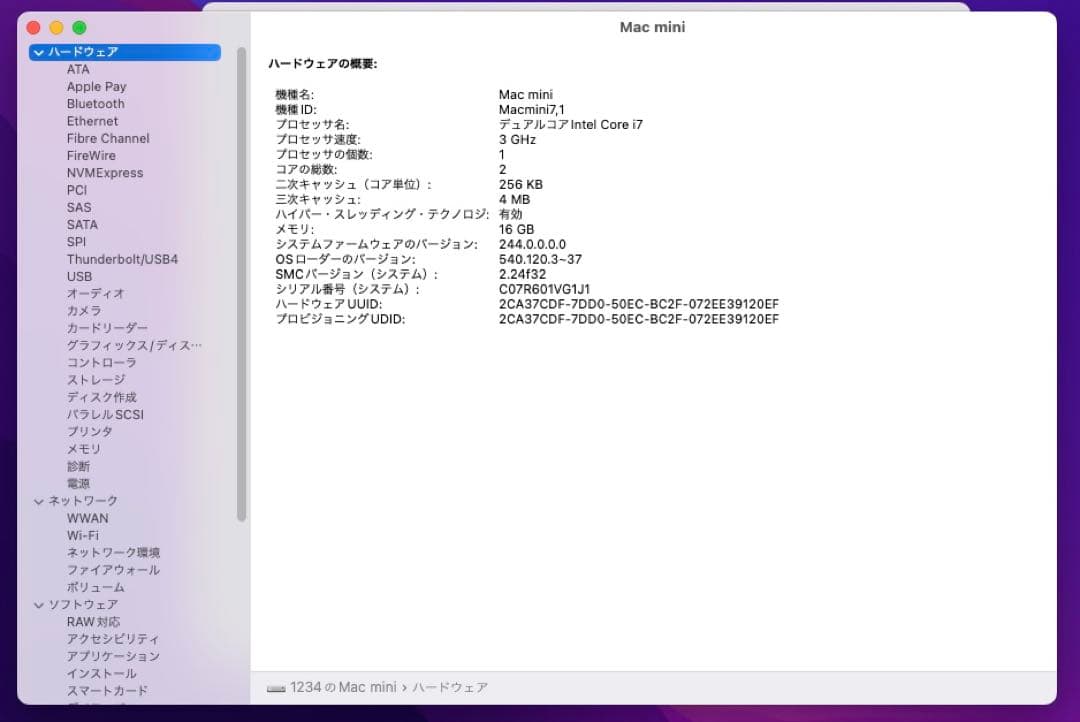Select メモリ in the sidebar
This screenshot has height=722, width=1080.
(x=84, y=449)
